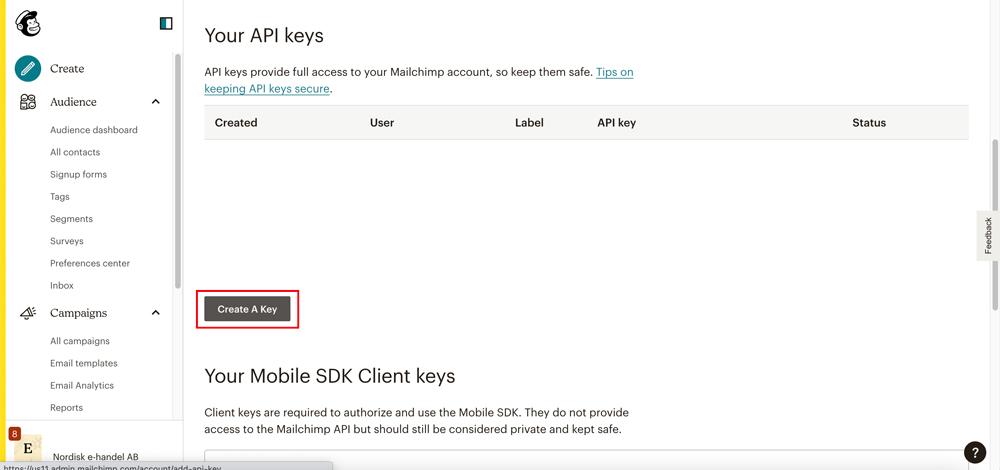The image size is (1000, 470).
Task: Collapse the Audience section chevron
Action: pos(156,102)
